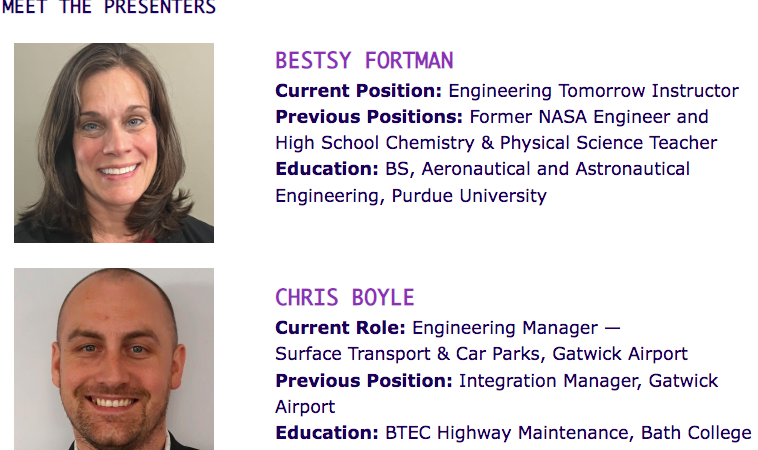Select the Chris Boyle name heading
The image size is (758, 450).
click(x=344, y=298)
